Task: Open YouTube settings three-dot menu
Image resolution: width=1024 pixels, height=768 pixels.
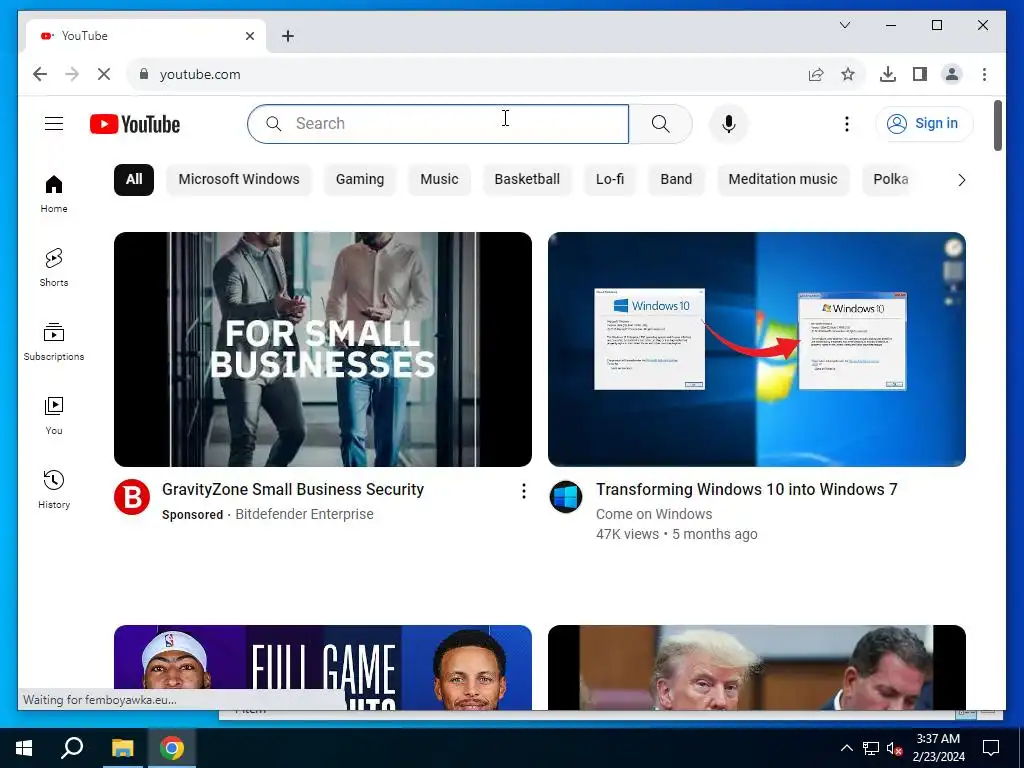Action: coord(846,123)
